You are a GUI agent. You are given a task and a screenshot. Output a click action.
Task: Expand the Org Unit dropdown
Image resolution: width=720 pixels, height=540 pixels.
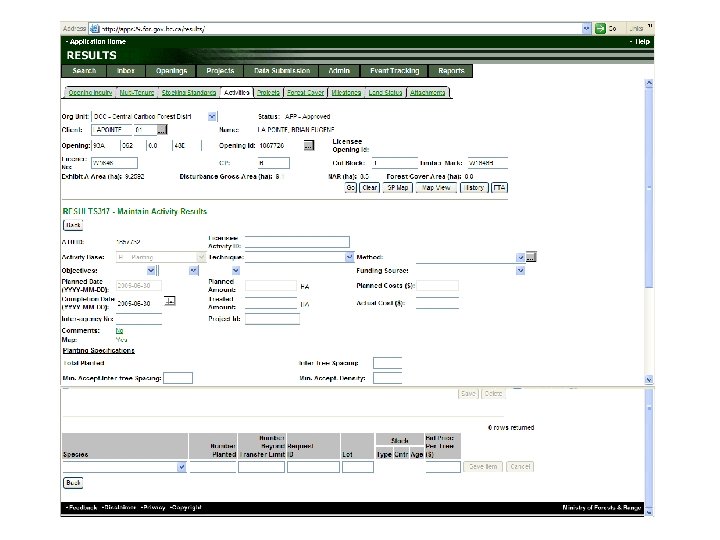click(212, 116)
